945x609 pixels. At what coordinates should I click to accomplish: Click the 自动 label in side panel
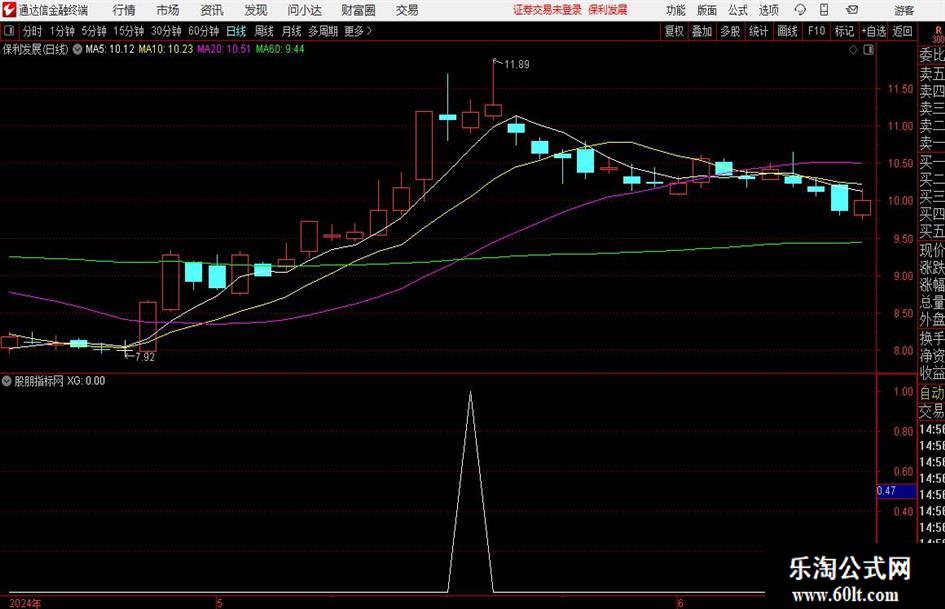(x=932, y=393)
